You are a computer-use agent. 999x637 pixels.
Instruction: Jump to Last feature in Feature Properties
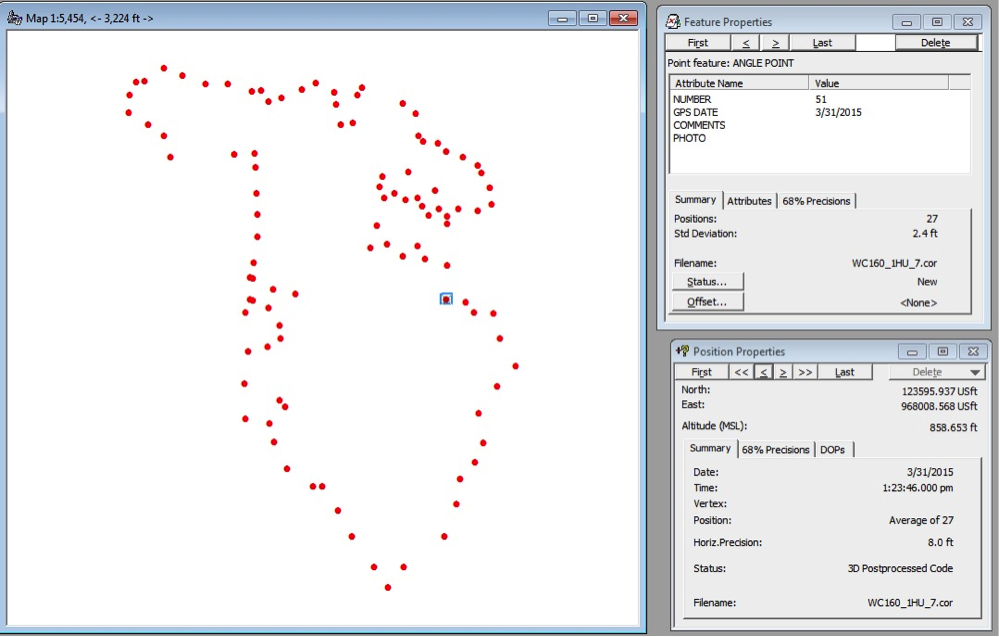pyautogui.click(x=823, y=43)
